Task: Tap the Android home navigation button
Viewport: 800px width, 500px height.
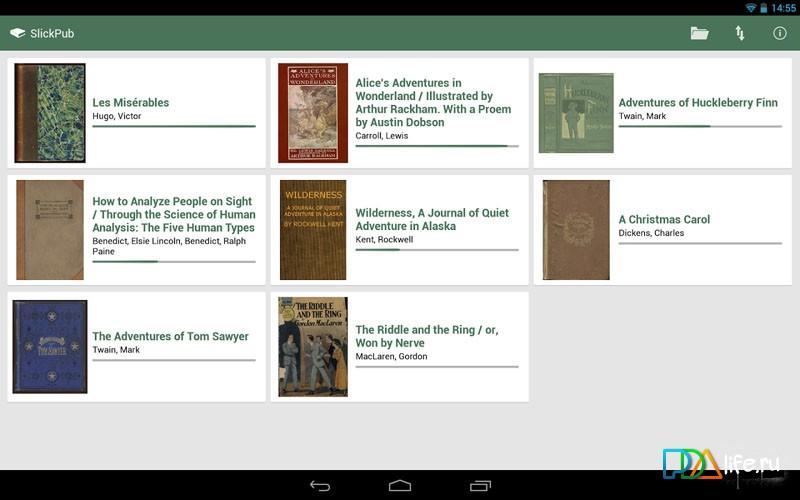Action: [399, 486]
